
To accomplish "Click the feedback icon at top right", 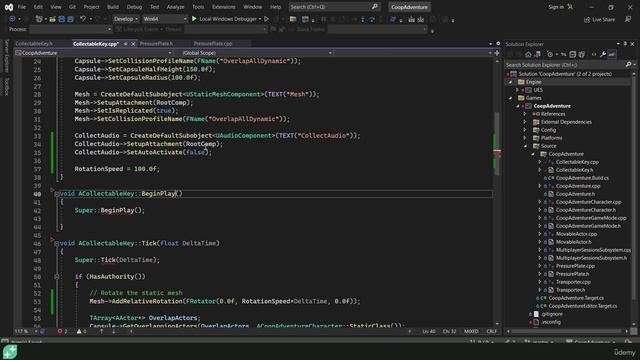I will (x=628, y=19).
